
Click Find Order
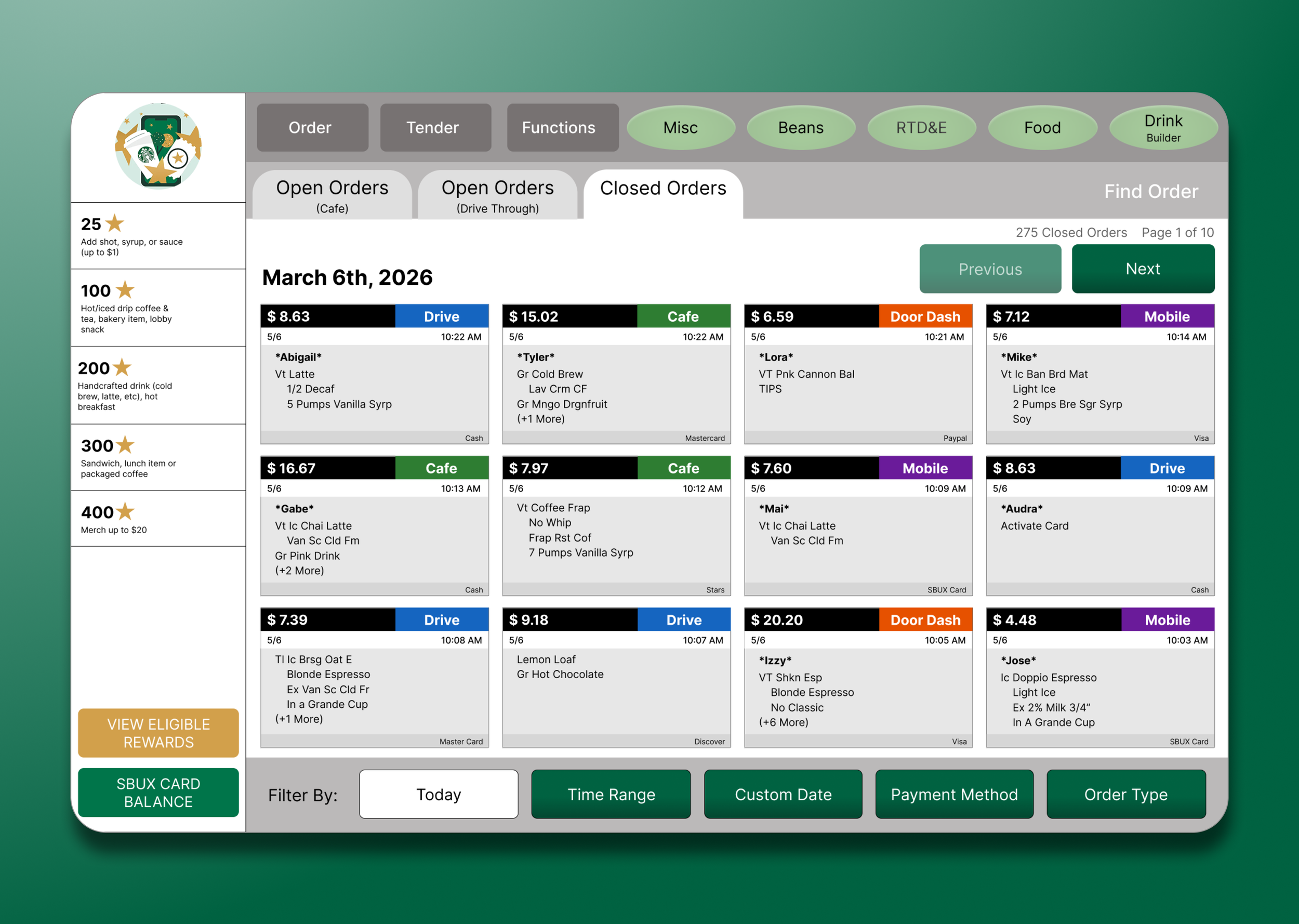1151,191
